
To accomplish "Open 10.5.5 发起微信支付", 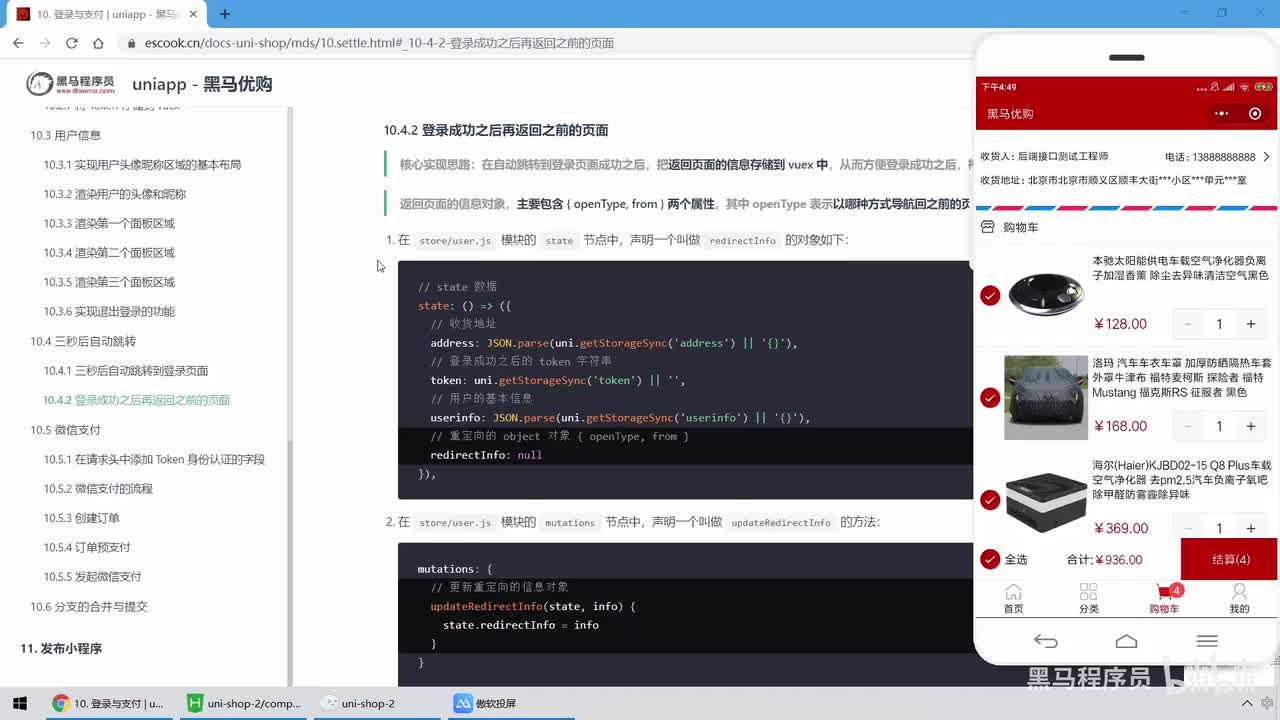I will coord(92,577).
